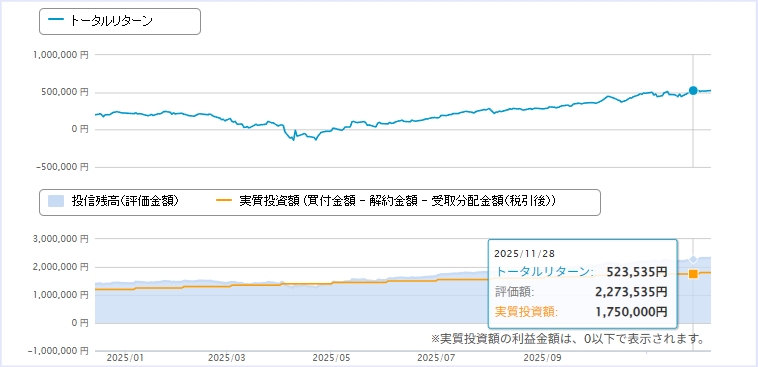758x367 pixels.
Task: Click the 500,000 円 axis label
Action: [66, 92]
